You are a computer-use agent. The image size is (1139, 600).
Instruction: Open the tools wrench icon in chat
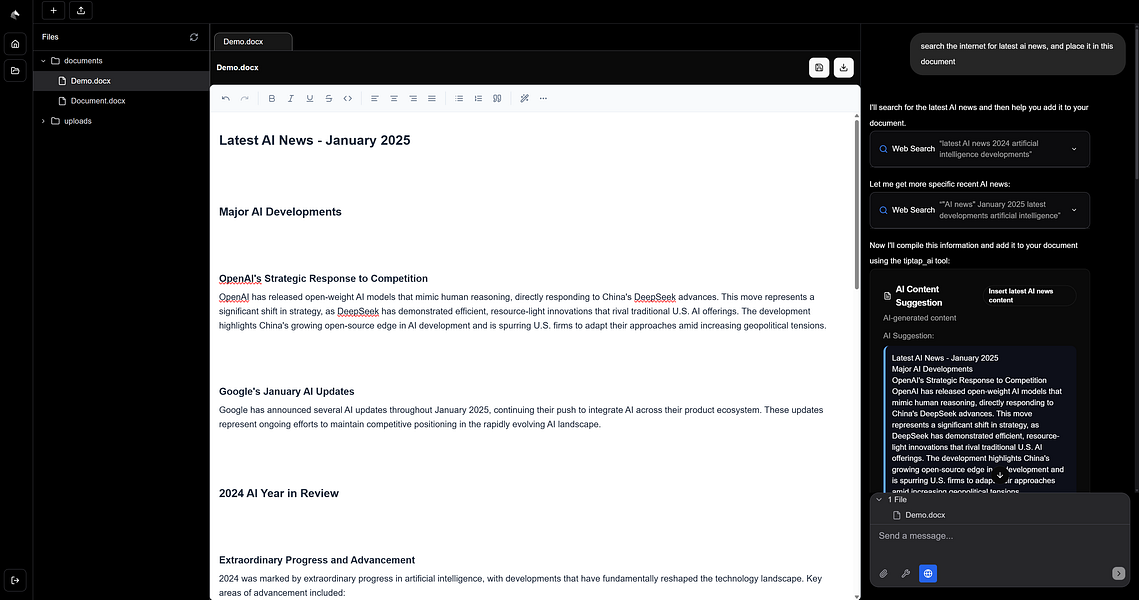[x=905, y=574]
